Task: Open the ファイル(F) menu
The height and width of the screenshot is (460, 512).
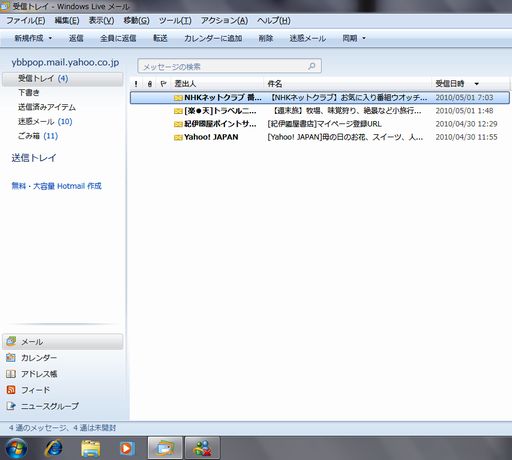Action: (26, 21)
